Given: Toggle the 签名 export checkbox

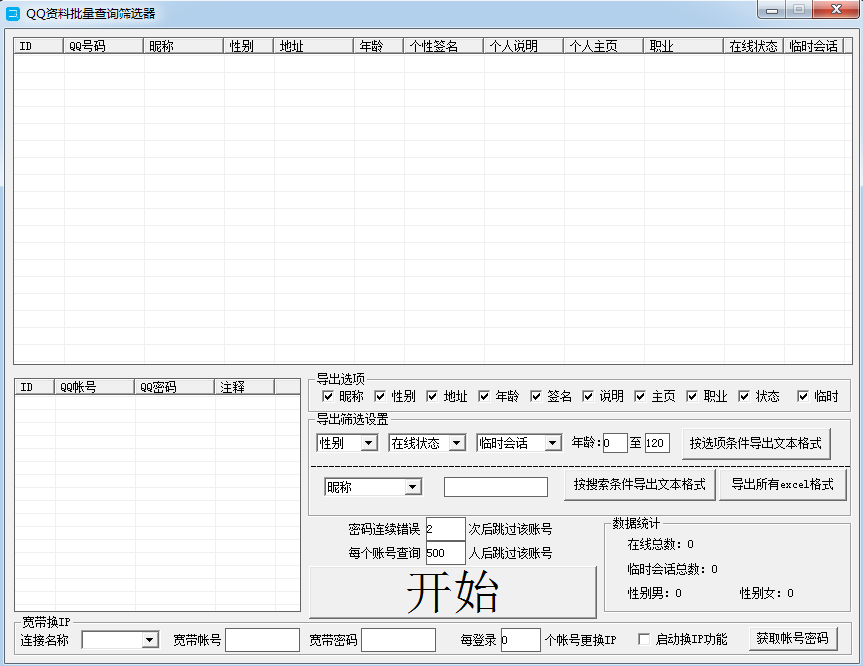Looking at the screenshot, I should 536,396.
